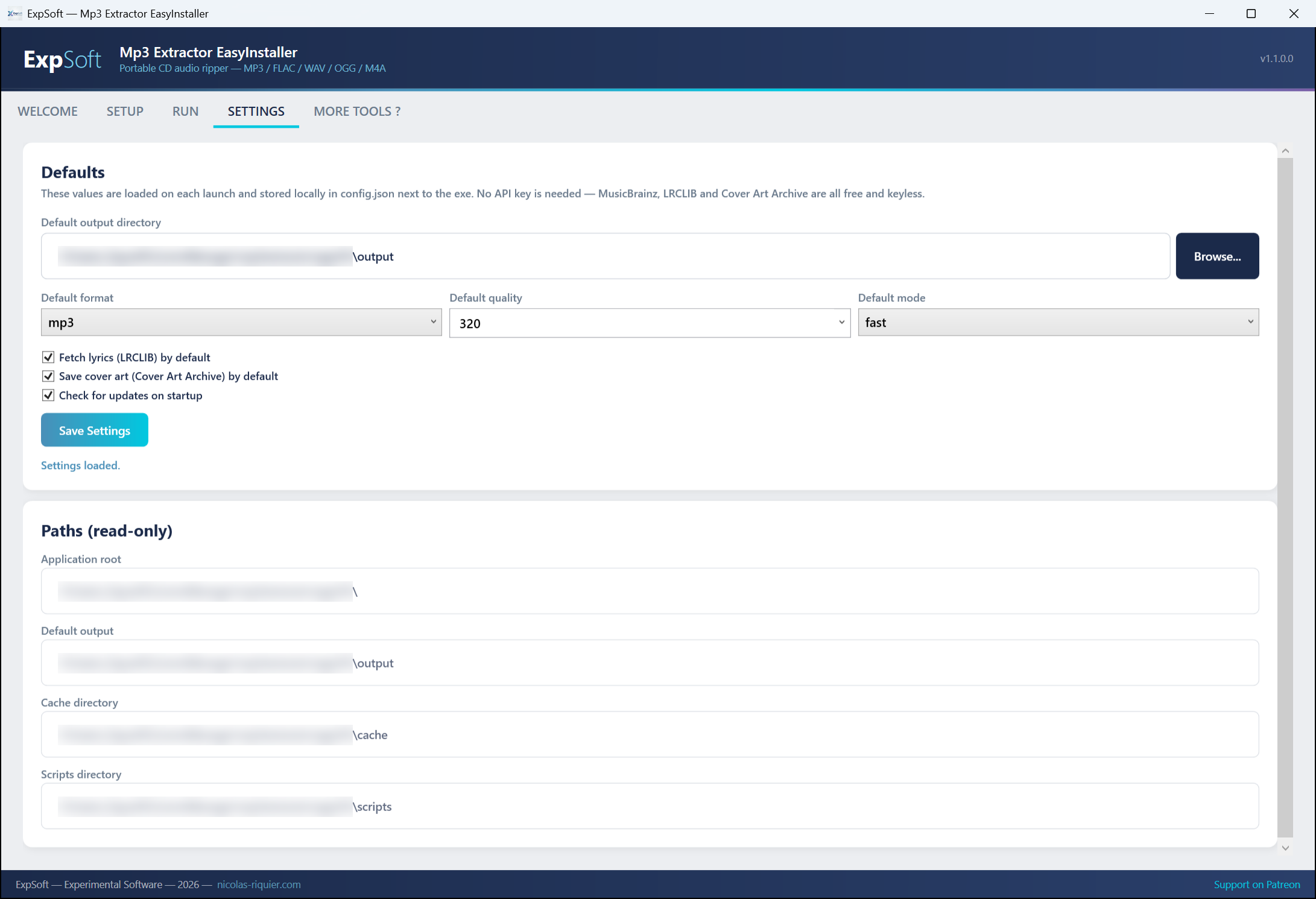Viewport: 1316px width, 899px height.
Task: Click the Support on Patreon link
Action: (1257, 885)
